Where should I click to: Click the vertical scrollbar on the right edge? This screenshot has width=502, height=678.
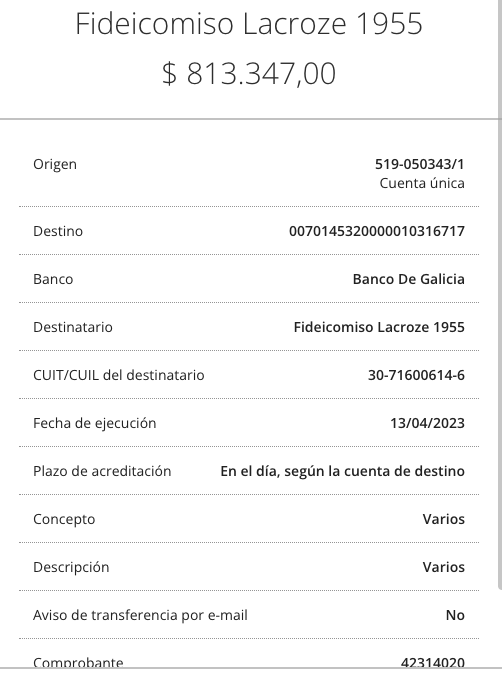(500, 294)
